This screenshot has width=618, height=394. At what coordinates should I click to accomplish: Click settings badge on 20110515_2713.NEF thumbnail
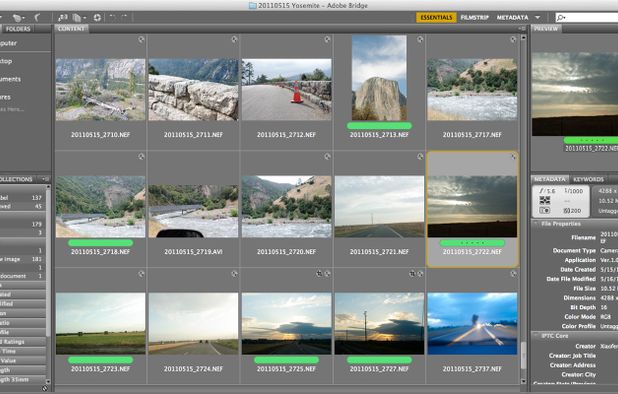point(420,39)
